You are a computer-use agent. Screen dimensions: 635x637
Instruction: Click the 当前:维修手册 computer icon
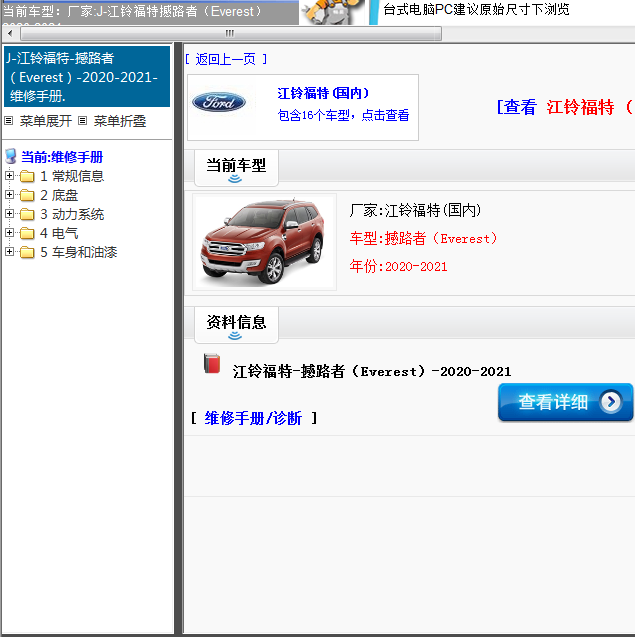tap(11, 156)
